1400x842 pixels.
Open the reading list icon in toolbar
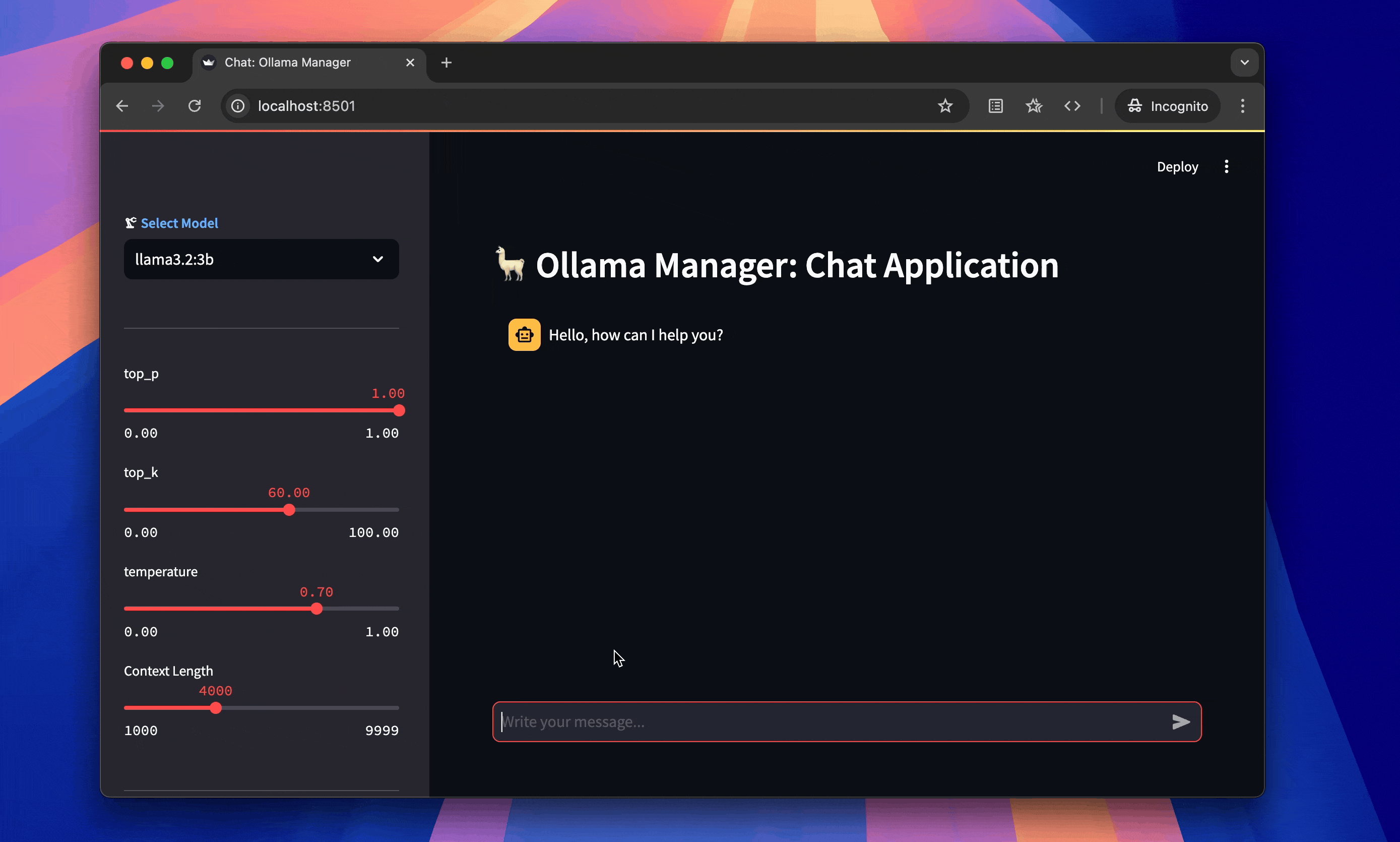[x=995, y=106]
